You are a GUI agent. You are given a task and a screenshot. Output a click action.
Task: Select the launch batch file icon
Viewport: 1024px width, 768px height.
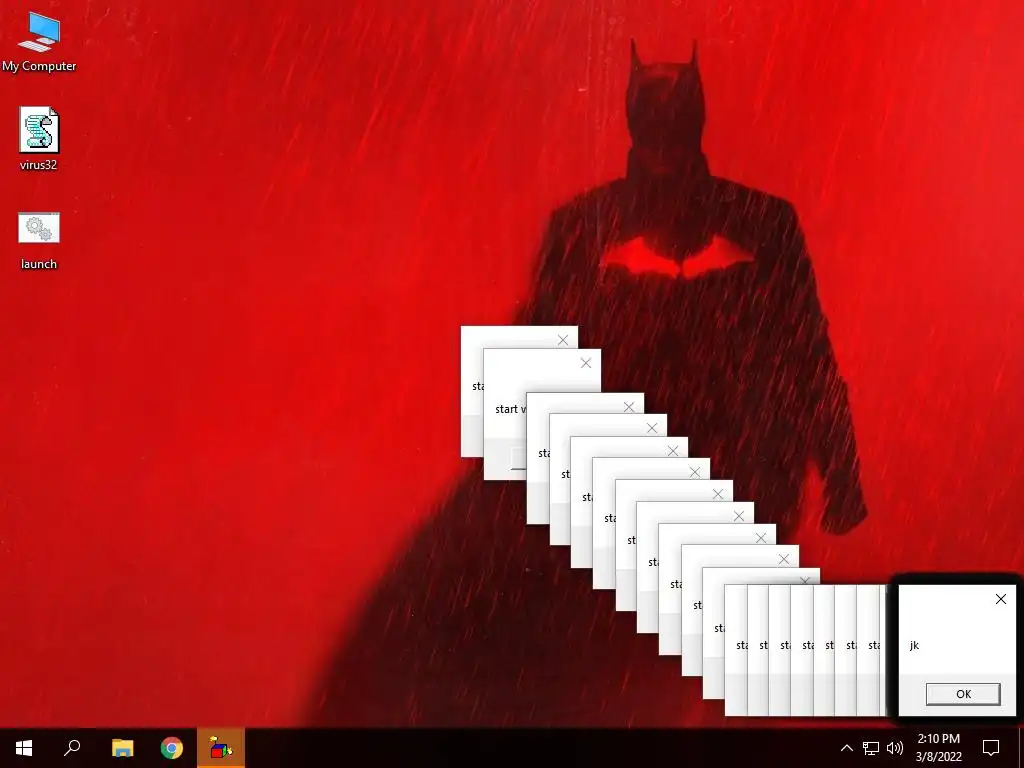(x=39, y=240)
